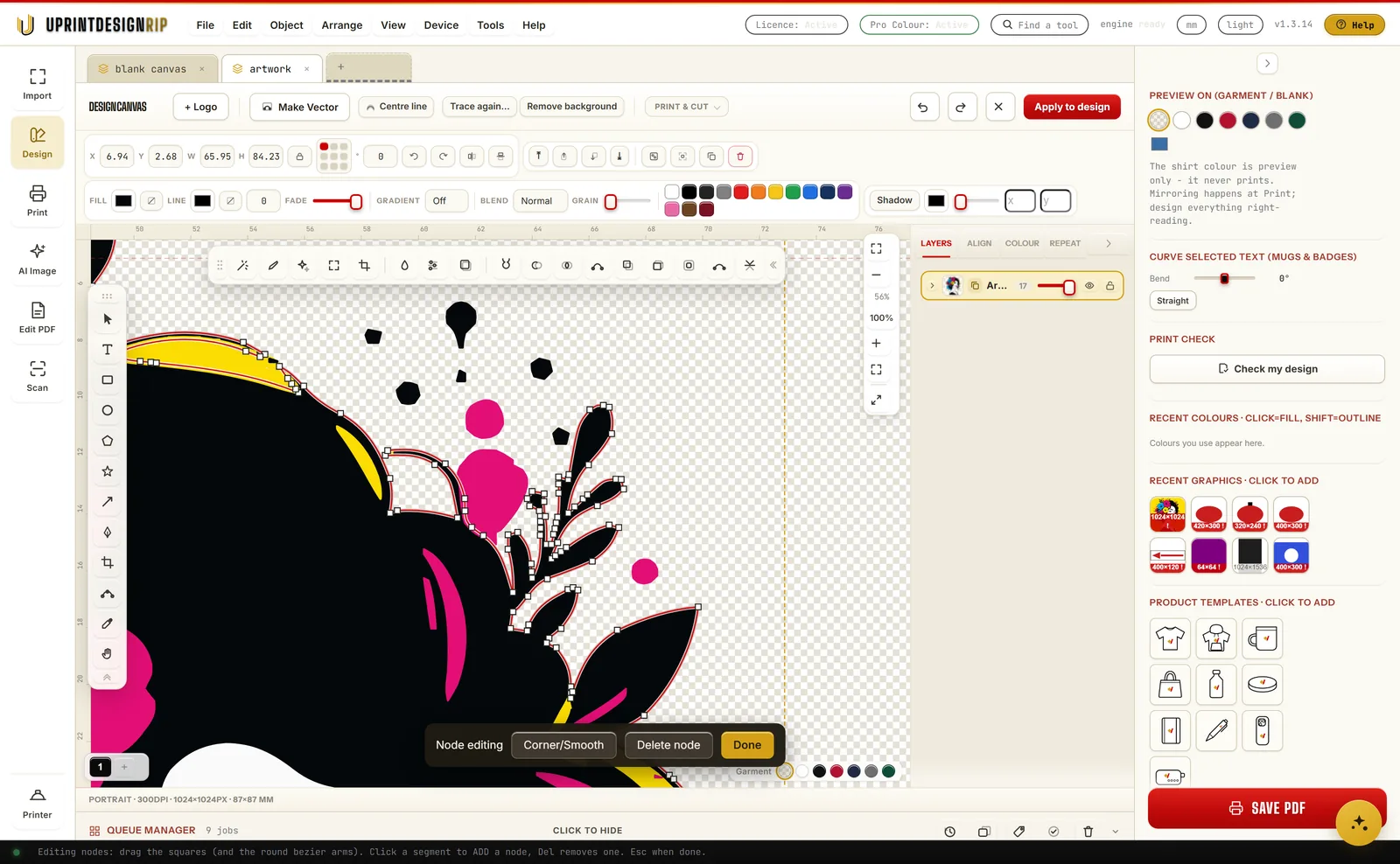Bring selection to front icon
The height and width of the screenshot is (864, 1400).
pyautogui.click(x=538, y=157)
